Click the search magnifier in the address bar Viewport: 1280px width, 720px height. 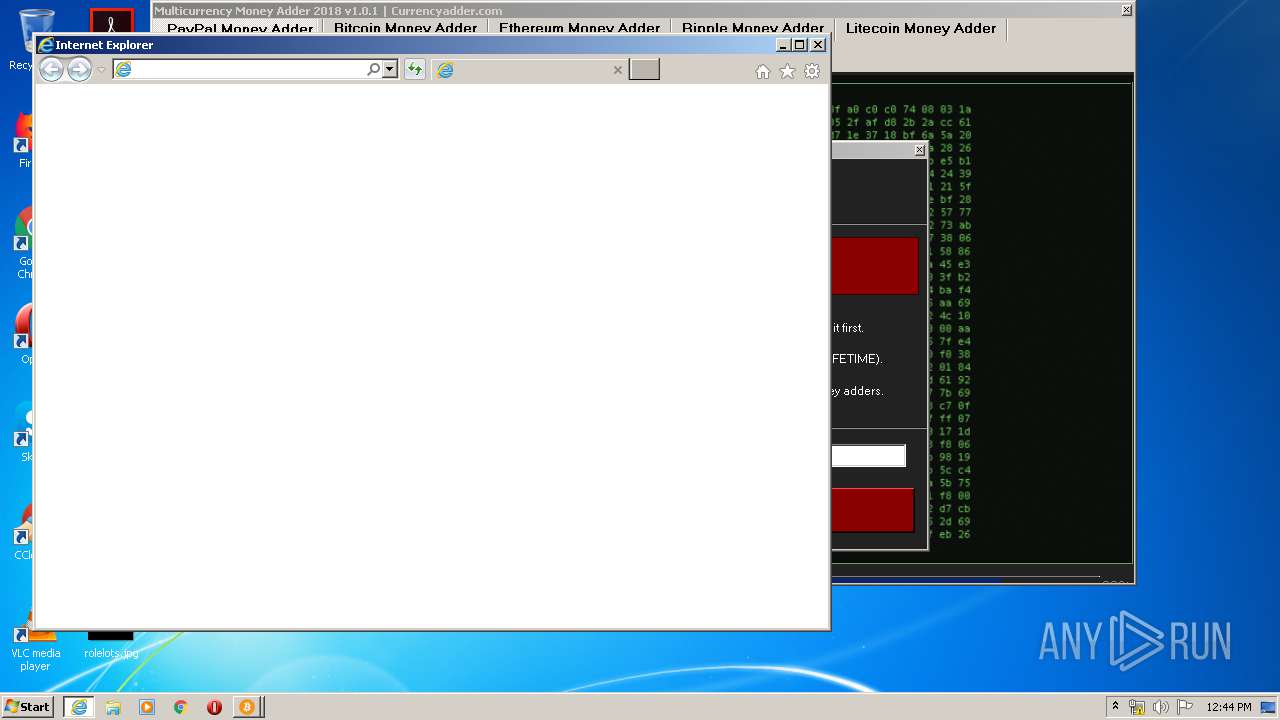(373, 69)
